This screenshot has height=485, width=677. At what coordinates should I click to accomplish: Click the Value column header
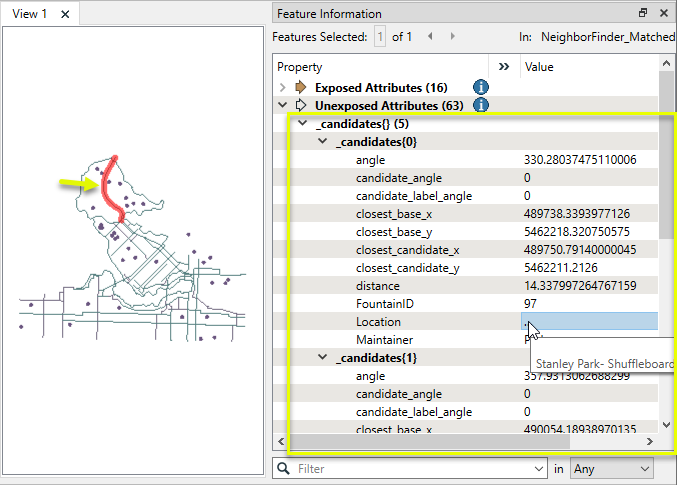[x=539, y=67]
